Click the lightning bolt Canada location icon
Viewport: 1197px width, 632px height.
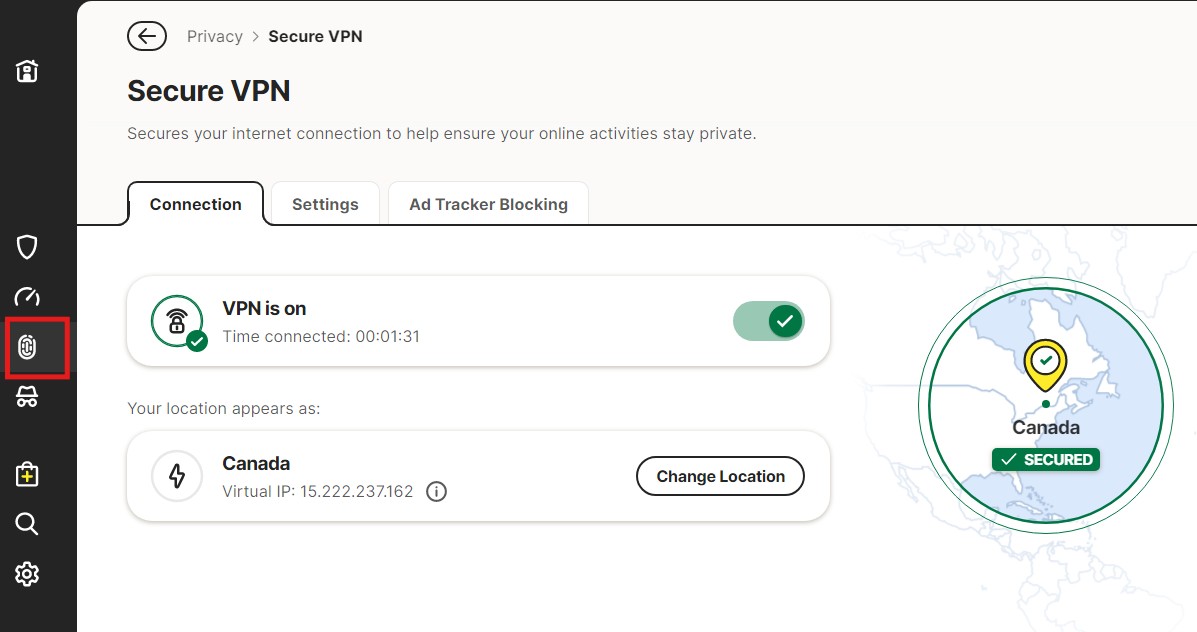(x=177, y=476)
